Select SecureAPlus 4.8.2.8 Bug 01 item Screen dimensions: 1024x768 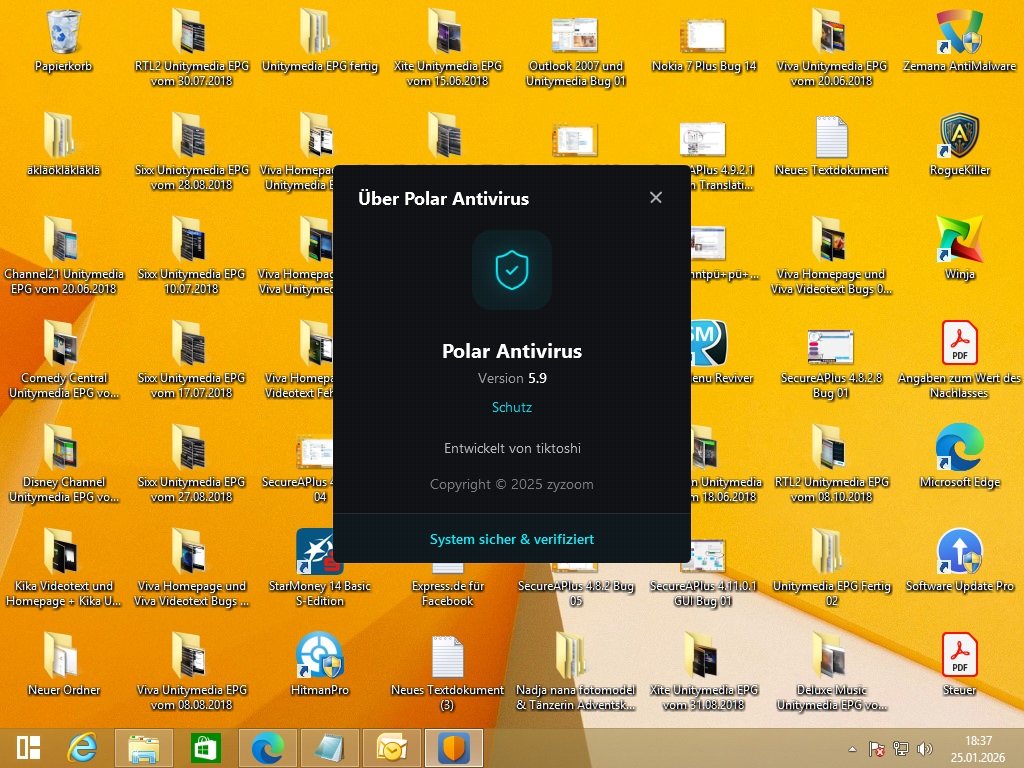(x=831, y=364)
